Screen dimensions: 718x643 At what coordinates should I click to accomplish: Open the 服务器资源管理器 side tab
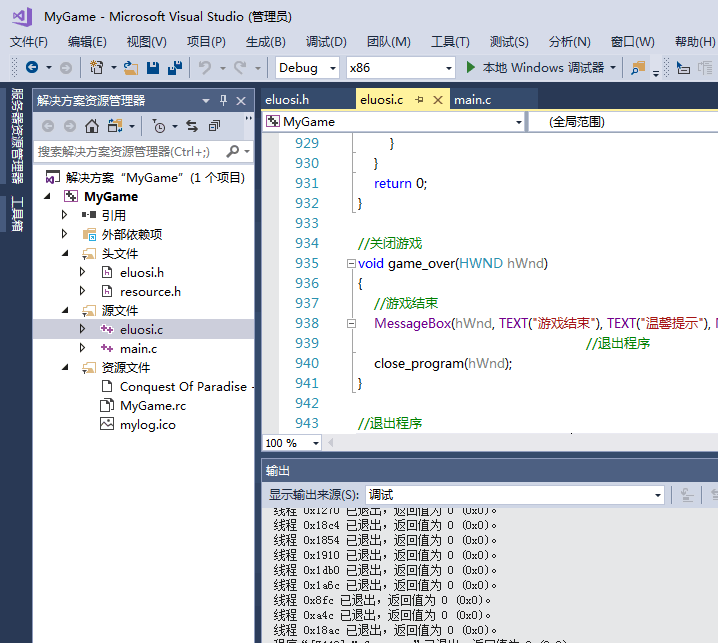[x=17, y=136]
